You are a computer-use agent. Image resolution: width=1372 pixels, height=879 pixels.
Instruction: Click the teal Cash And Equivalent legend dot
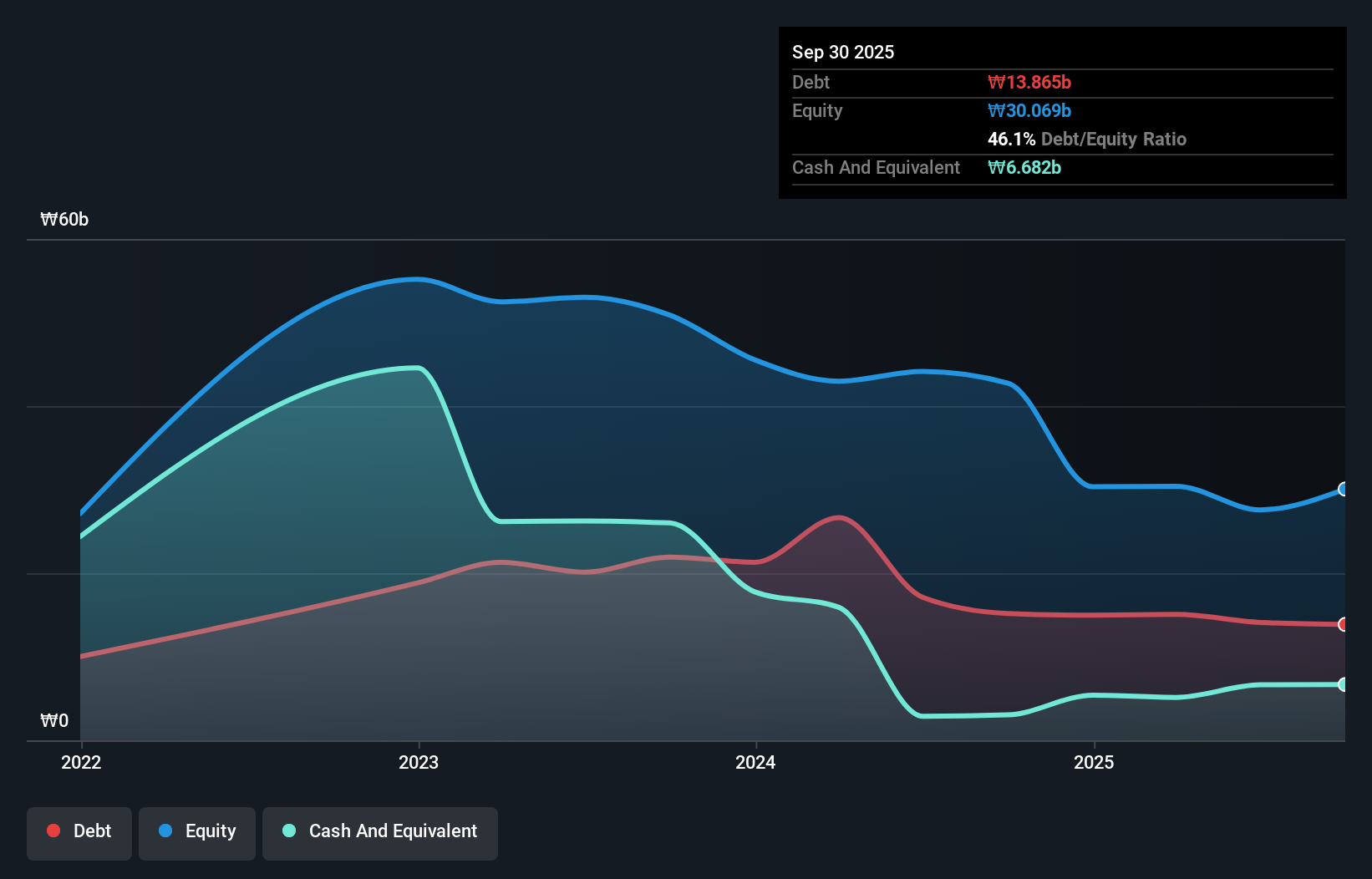[x=288, y=831]
